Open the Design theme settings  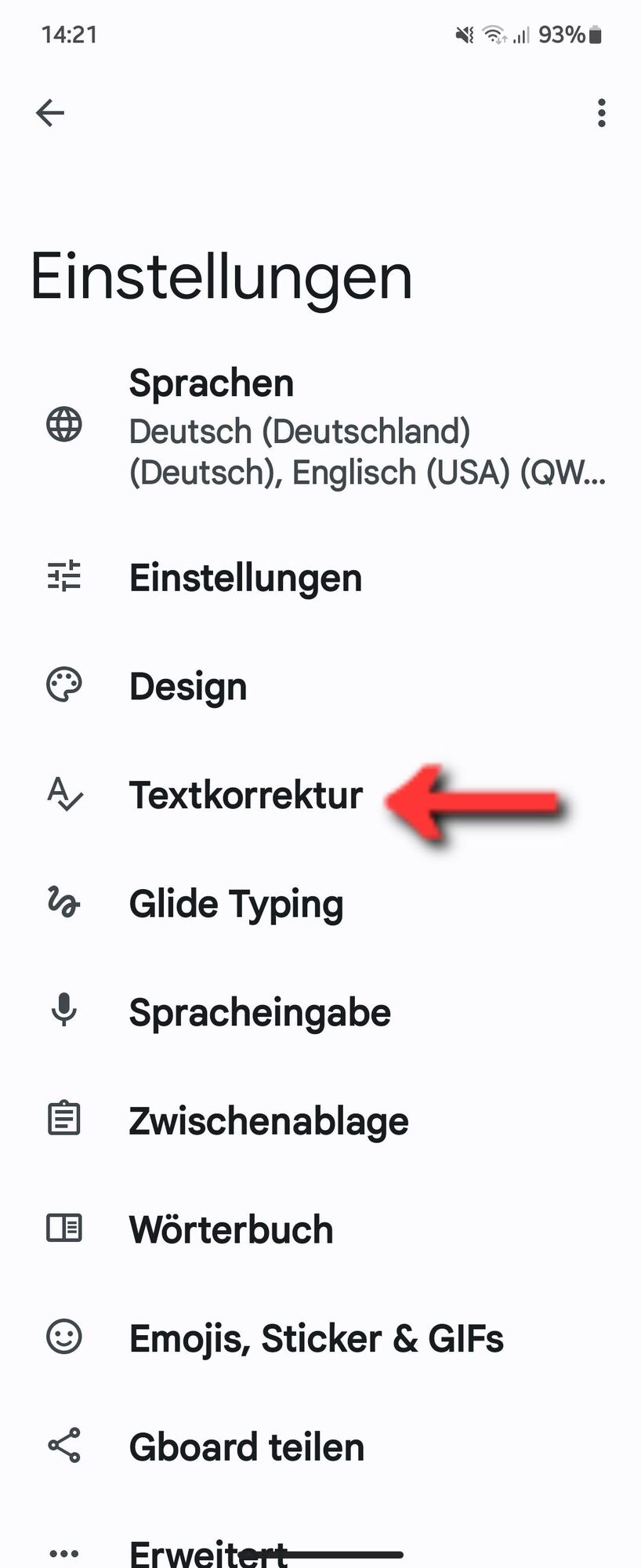320,686
